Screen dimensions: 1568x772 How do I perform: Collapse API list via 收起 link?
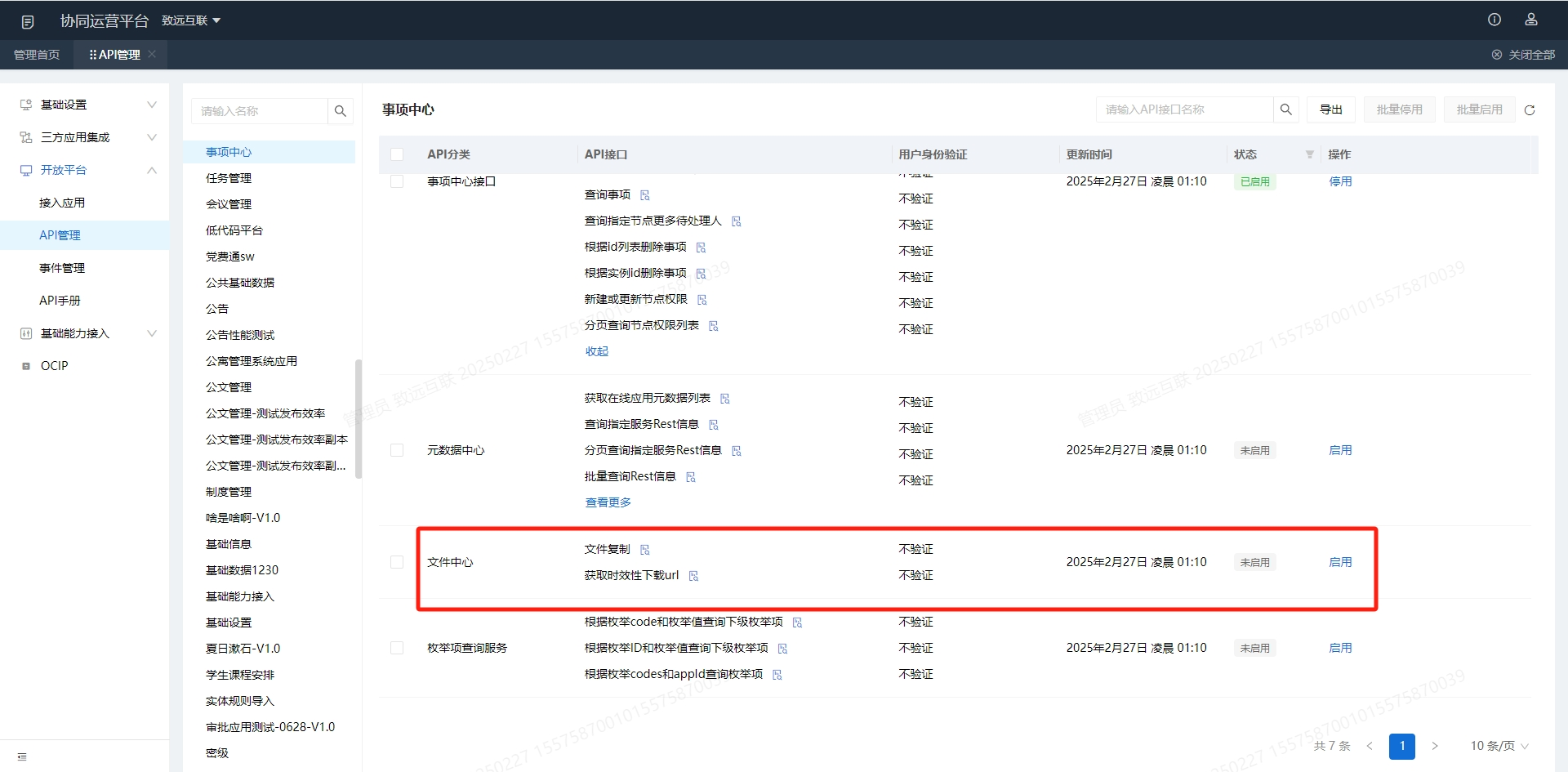click(x=597, y=351)
